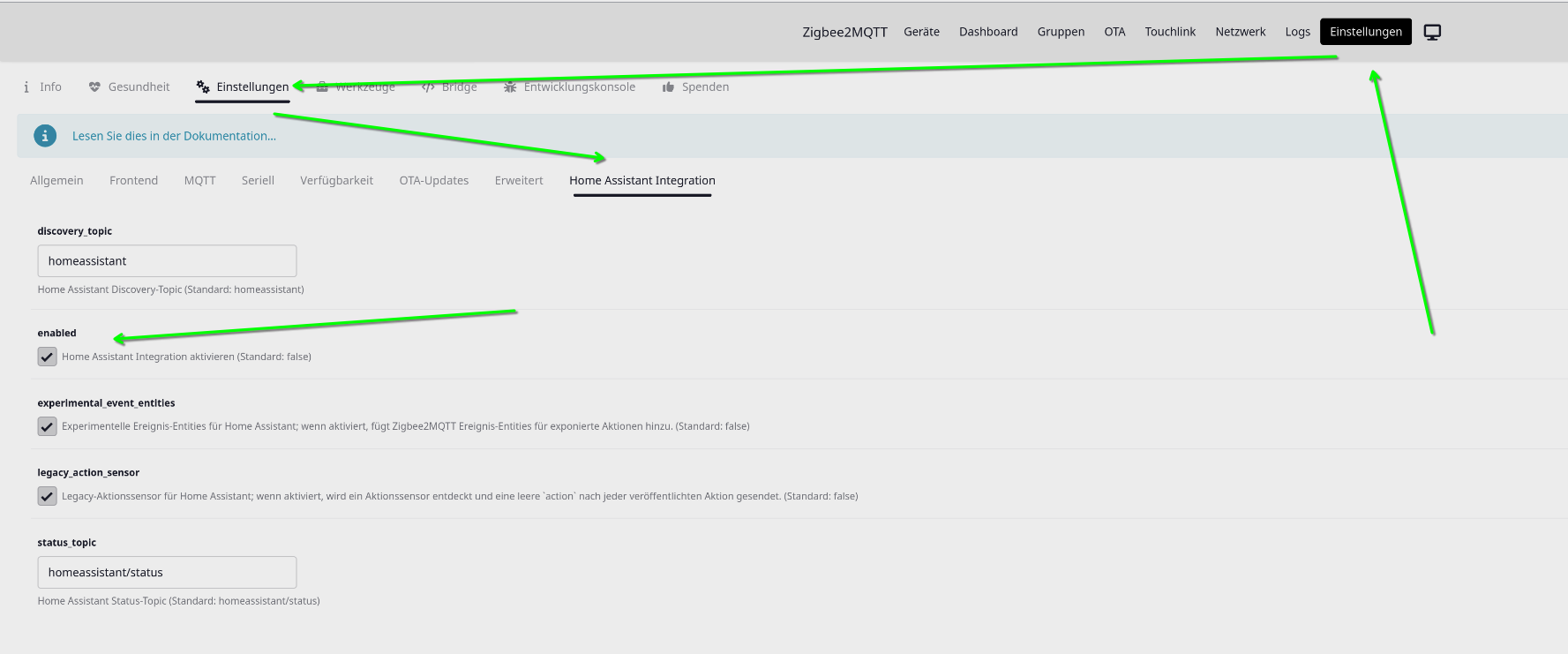Viewport: 1568px width, 654px height.
Task: Uncheck experimental_event_entities checkbox
Action: [x=48, y=426]
